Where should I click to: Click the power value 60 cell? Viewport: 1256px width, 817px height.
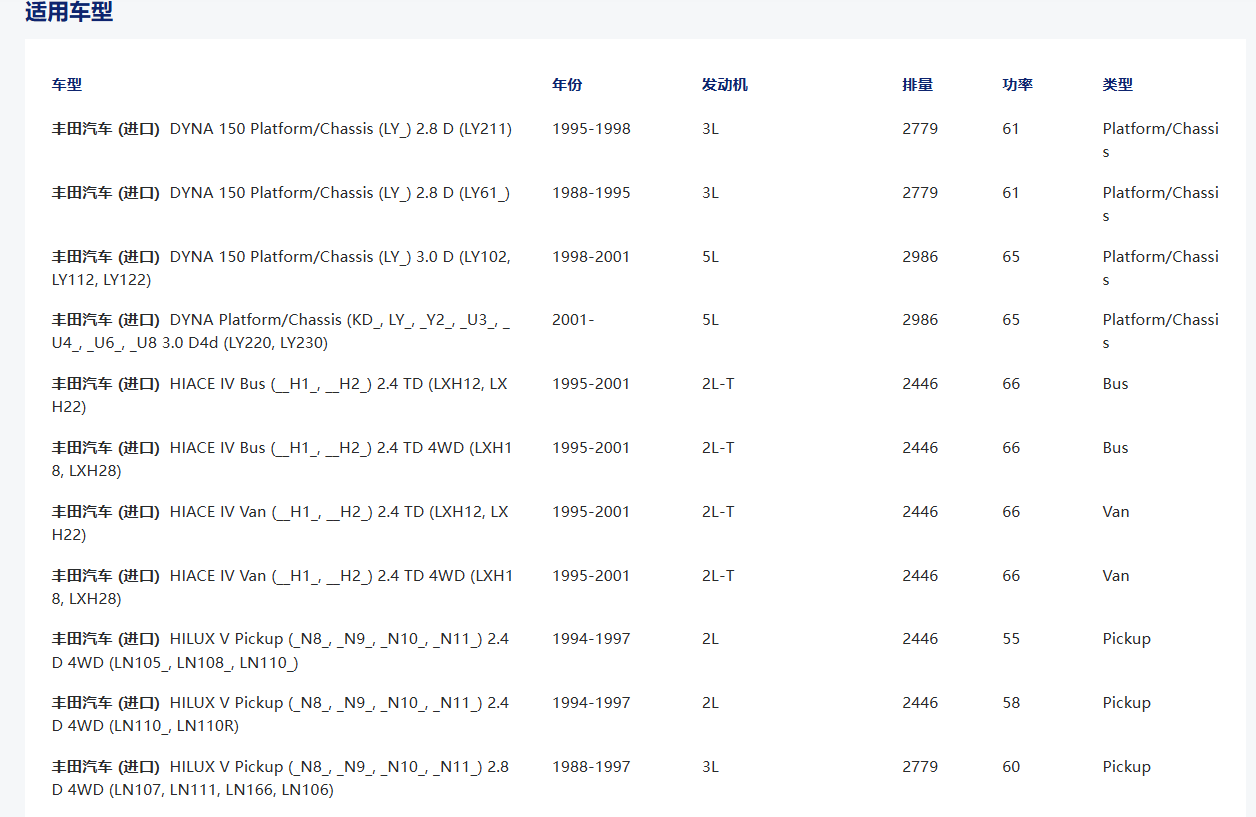(x=1011, y=767)
